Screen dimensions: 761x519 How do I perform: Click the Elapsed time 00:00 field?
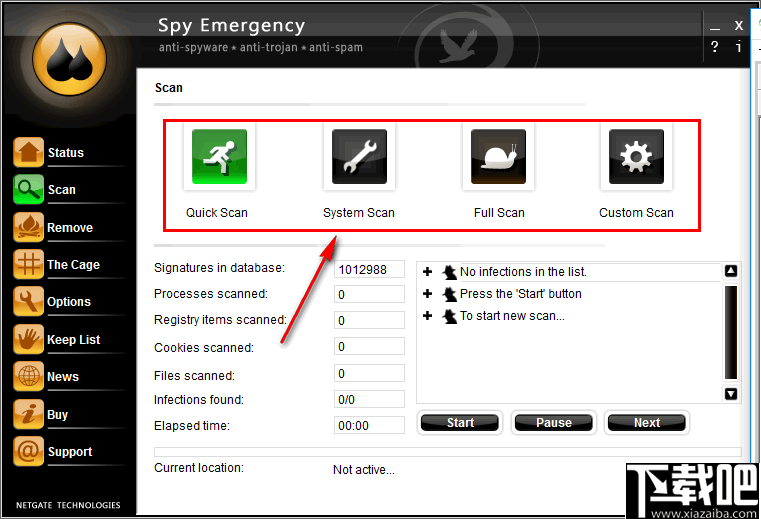point(369,425)
